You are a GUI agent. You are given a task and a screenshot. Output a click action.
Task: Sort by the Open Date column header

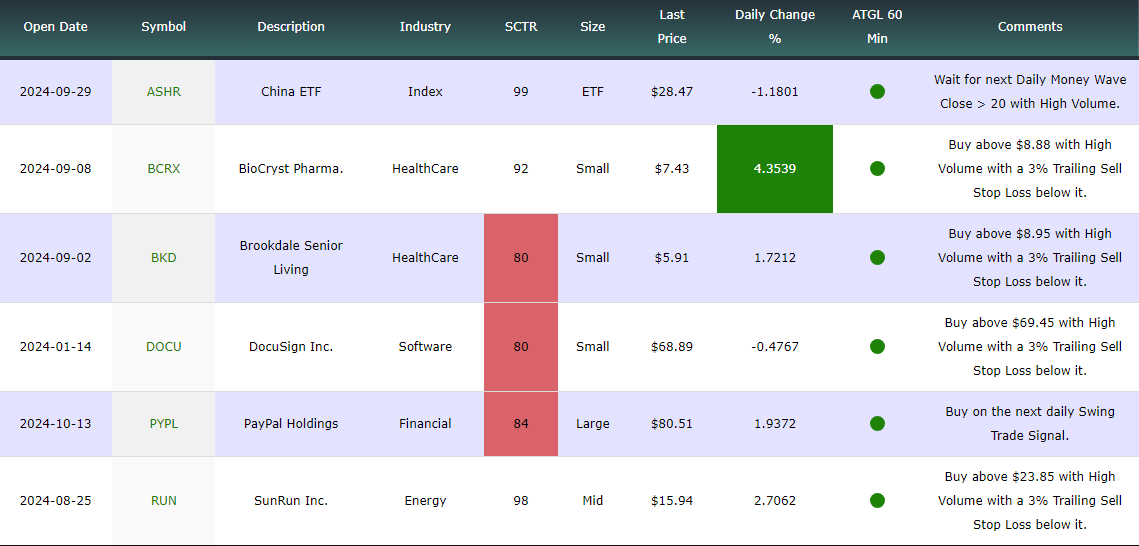pos(55,27)
